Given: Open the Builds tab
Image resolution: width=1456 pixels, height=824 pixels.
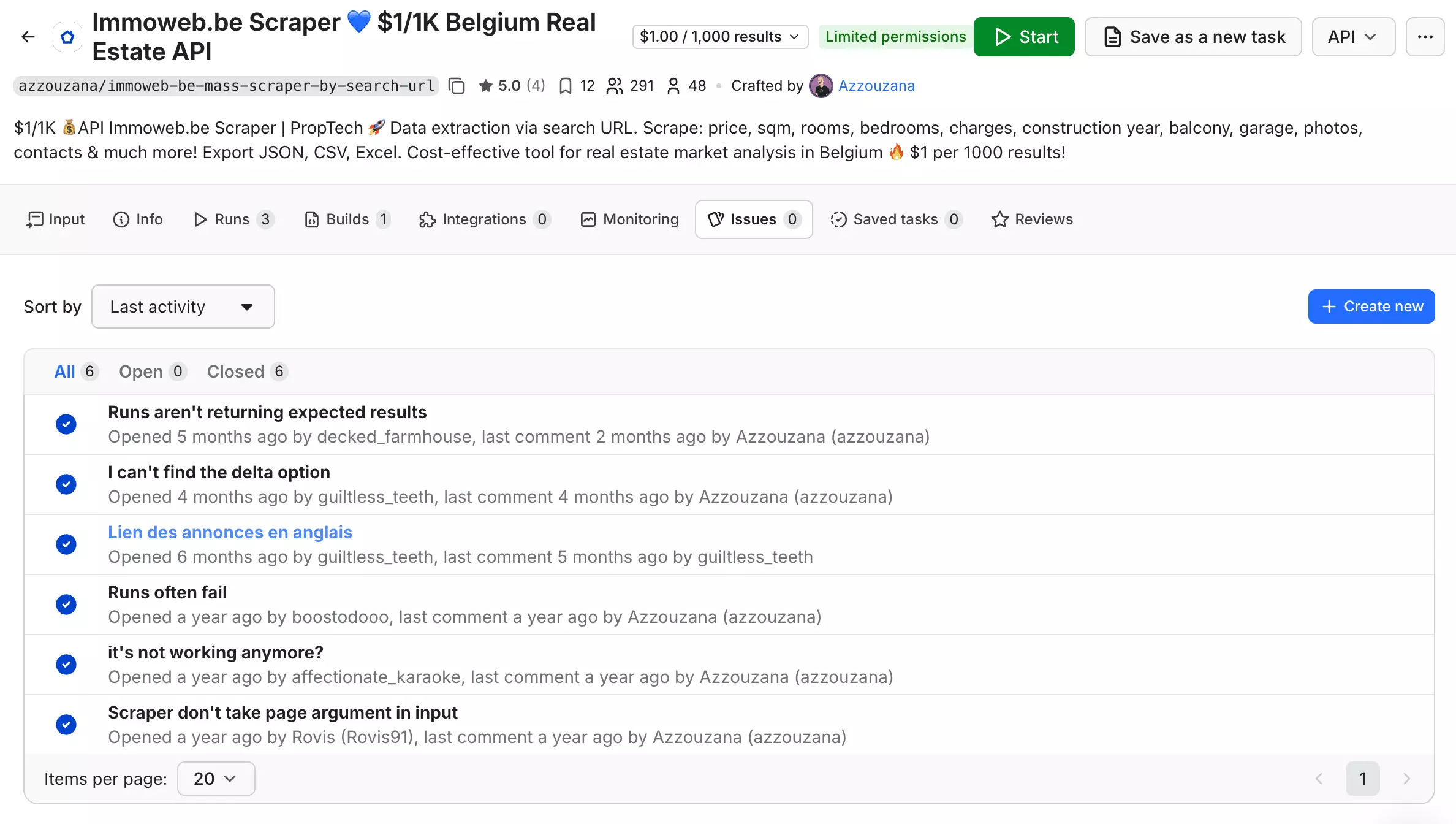Looking at the screenshot, I should pos(347,219).
